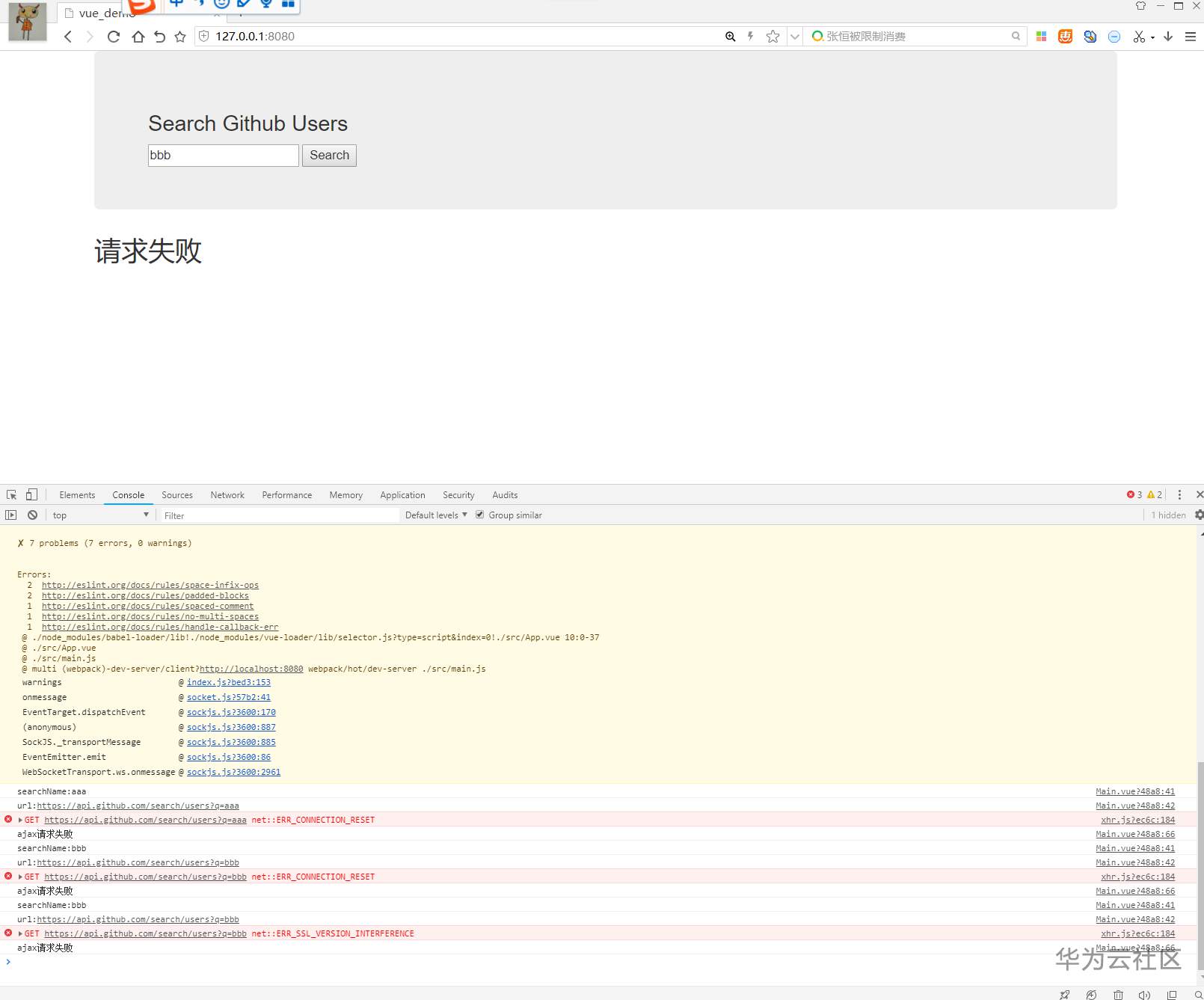The width and height of the screenshot is (1204, 1000).
Task: Open the skin changer shirt icon
Action: (x=1140, y=6)
